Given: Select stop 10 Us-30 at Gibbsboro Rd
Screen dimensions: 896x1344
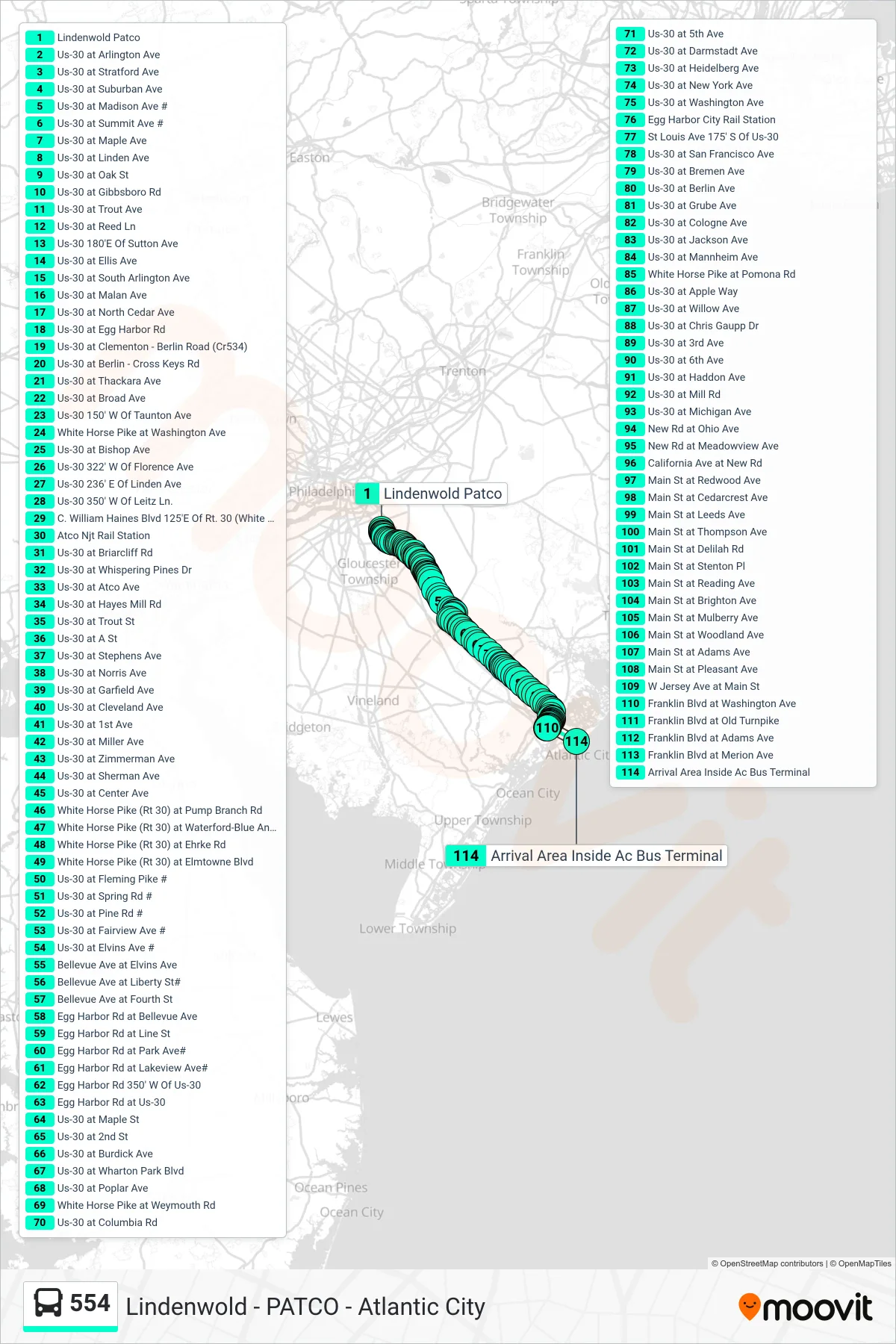Looking at the screenshot, I should click(x=93, y=192).
